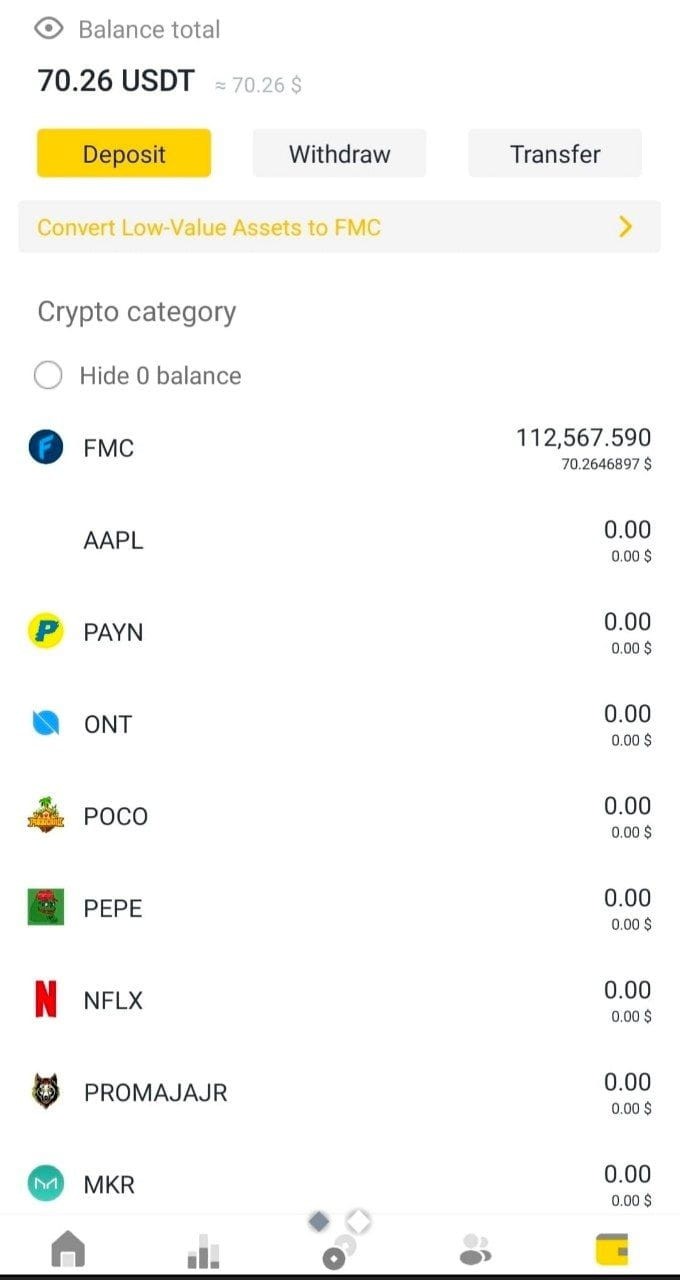Click the PAYN coin icon

pyautogui.click(x=46, y=632)
